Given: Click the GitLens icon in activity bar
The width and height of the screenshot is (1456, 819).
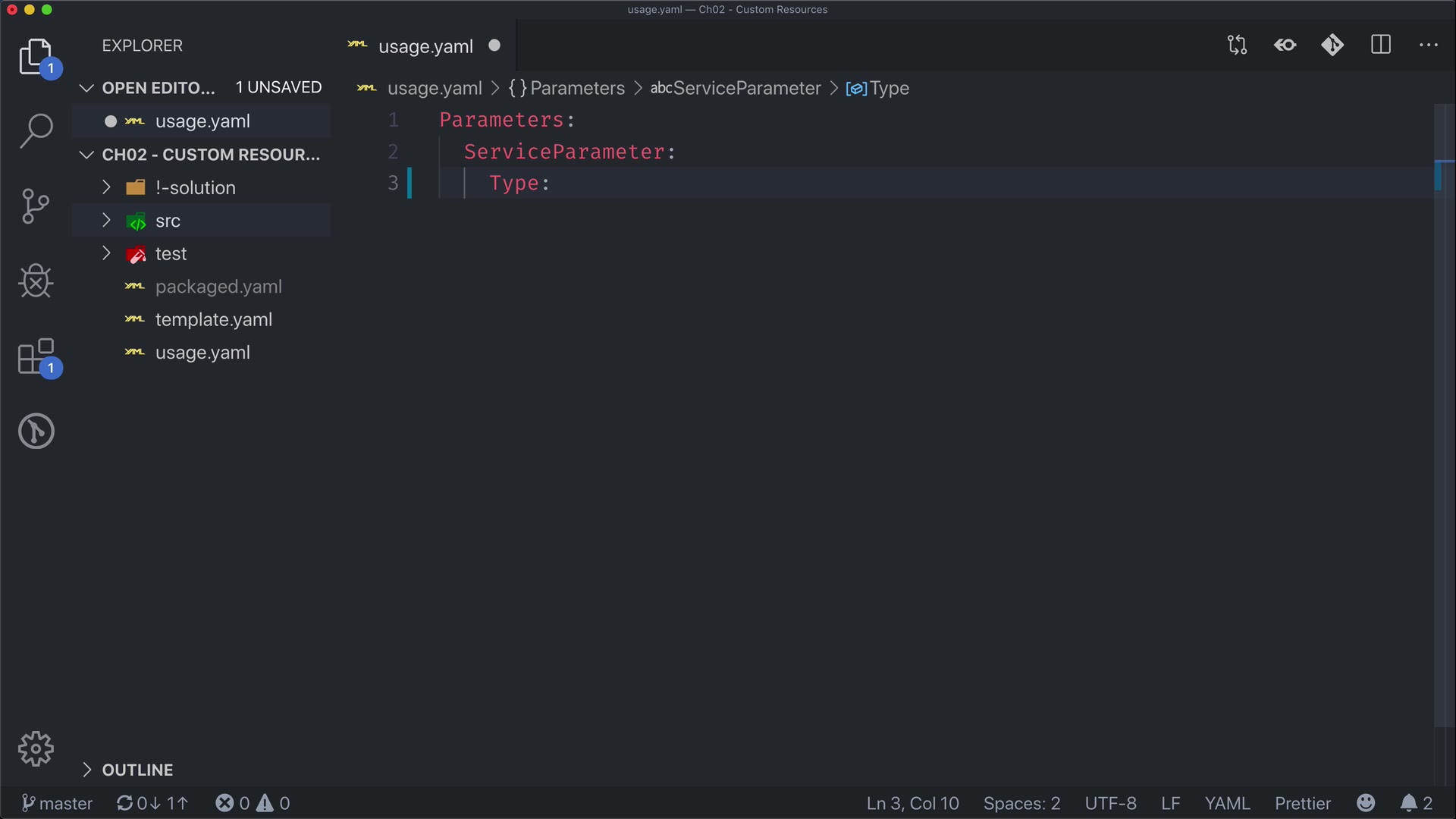Looking at the screenshot, I should pyautogui.click(x=36, y=431).
